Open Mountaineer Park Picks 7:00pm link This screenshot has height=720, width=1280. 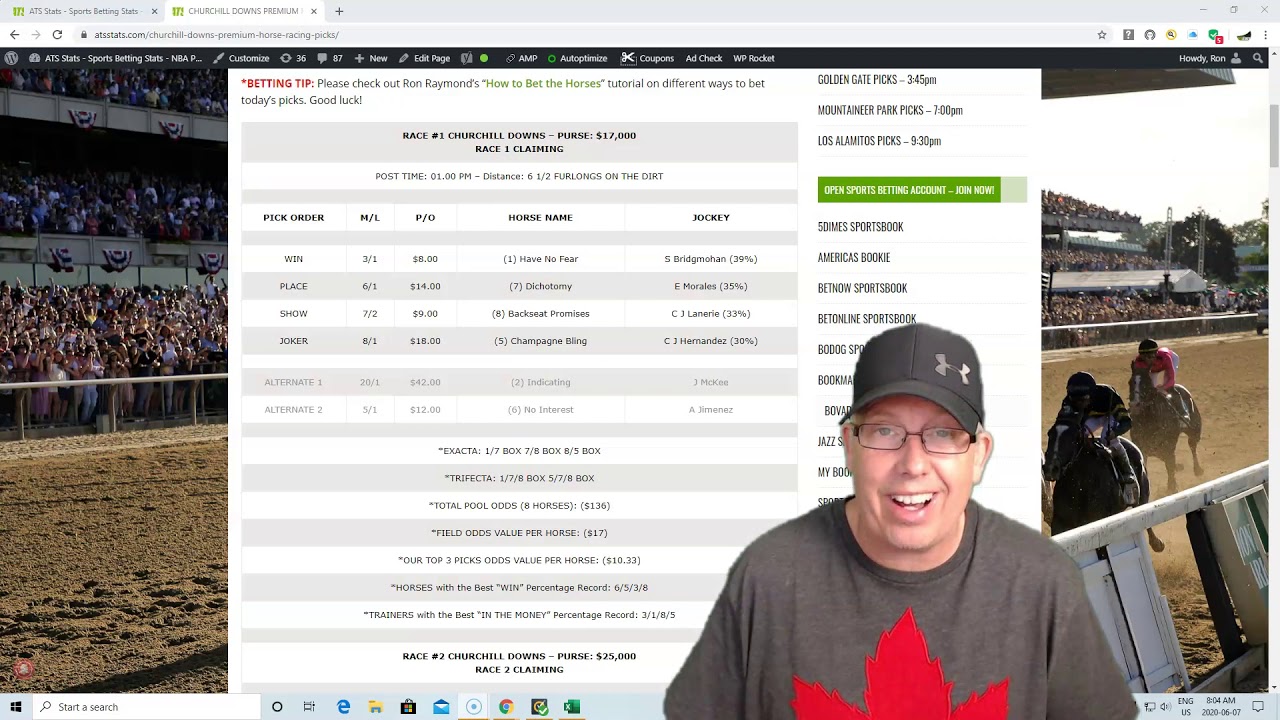[890, 110]
